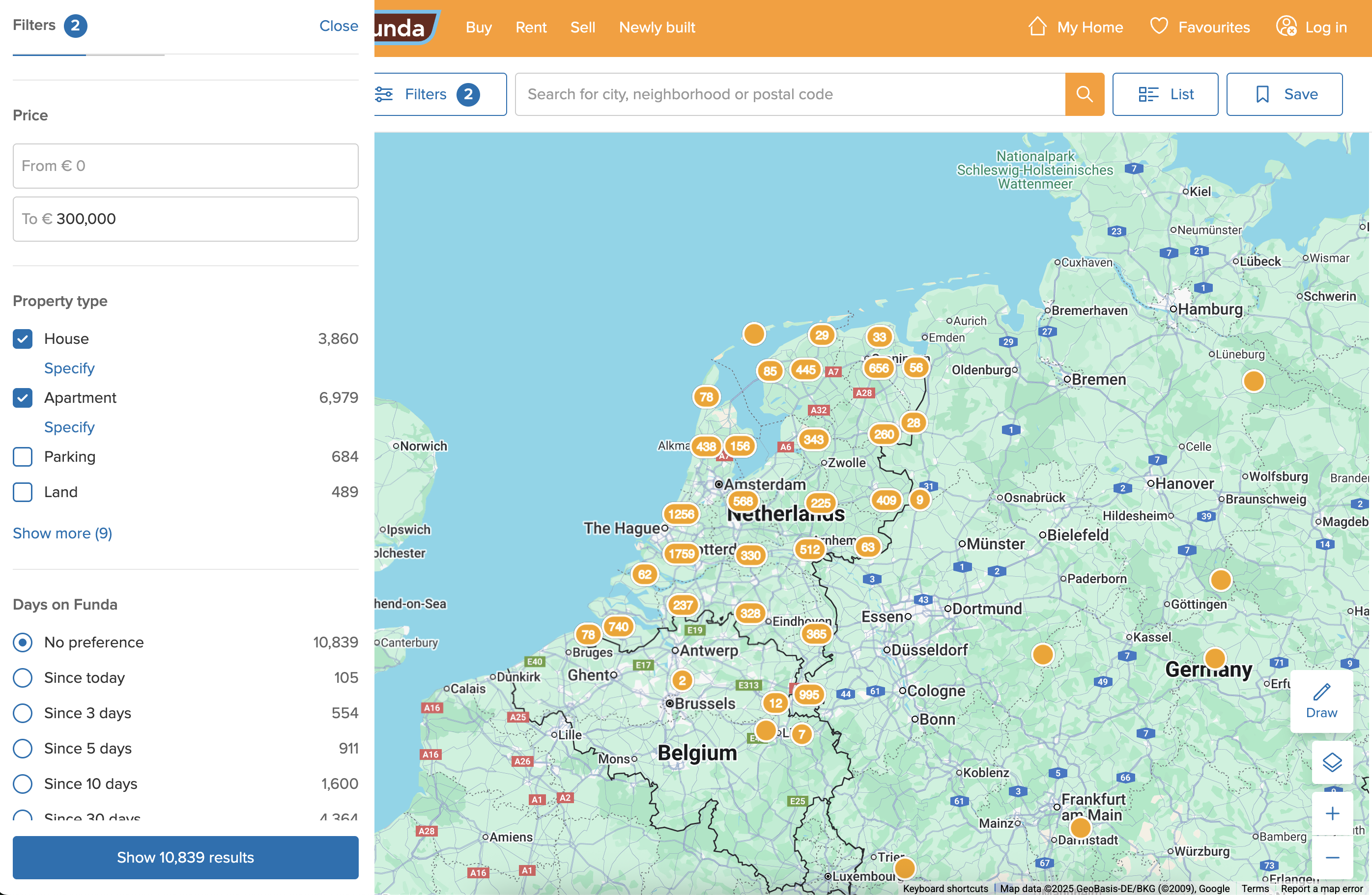Open the Rent menu item

click(530, 27)
